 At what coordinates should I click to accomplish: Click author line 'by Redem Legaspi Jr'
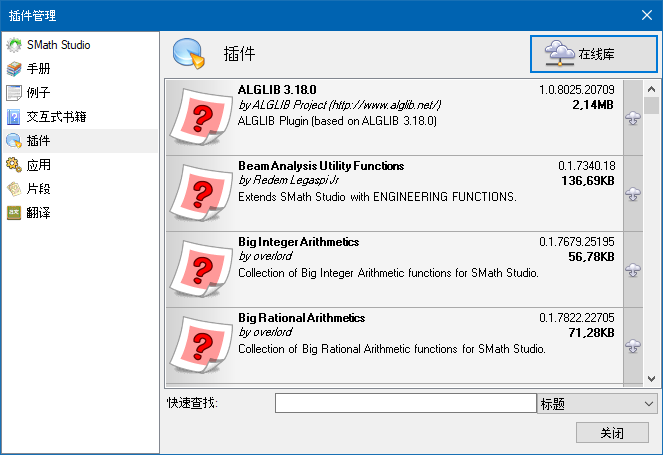tap(289, 181)
